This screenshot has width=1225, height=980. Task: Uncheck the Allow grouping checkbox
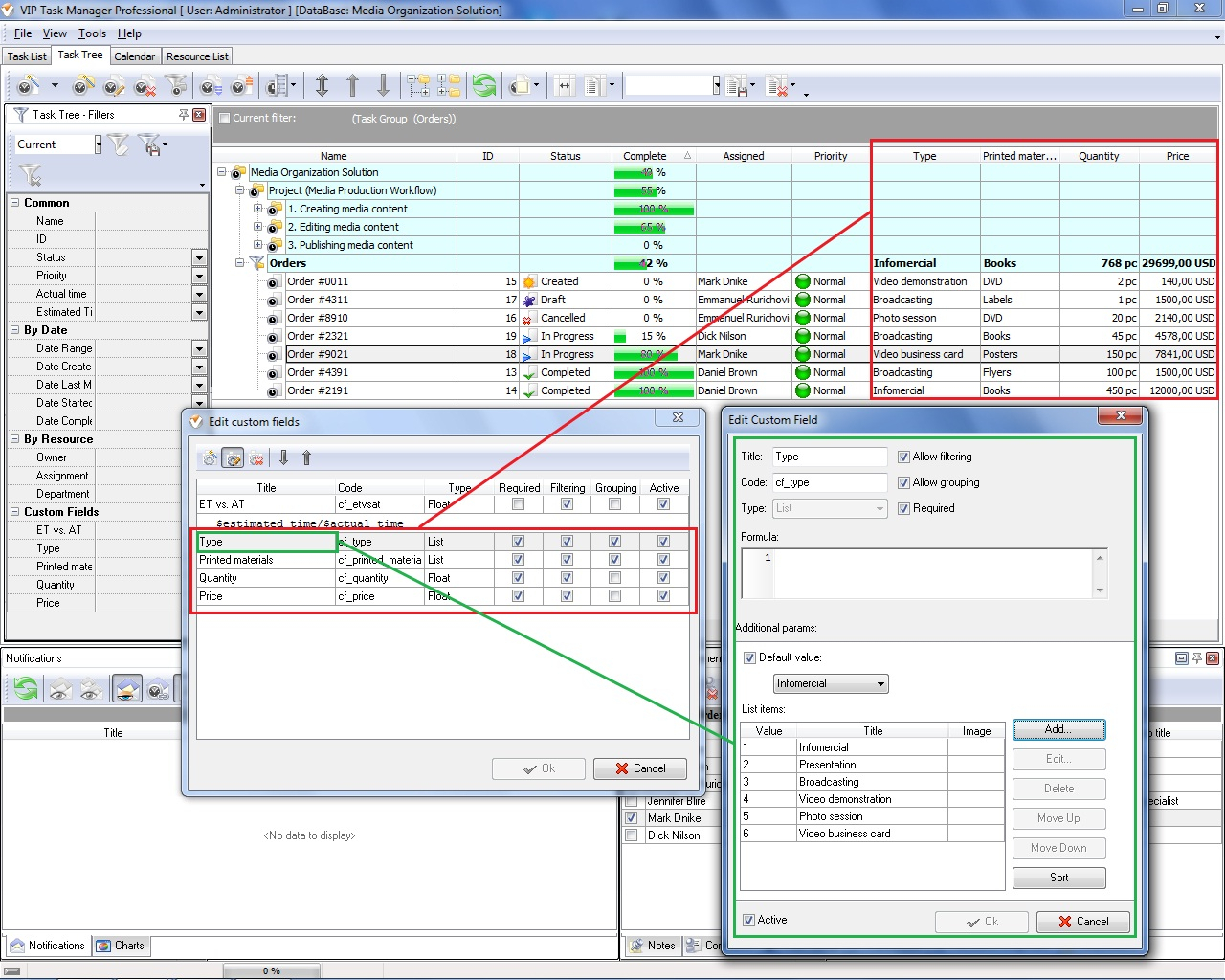[x=903, y=483]
